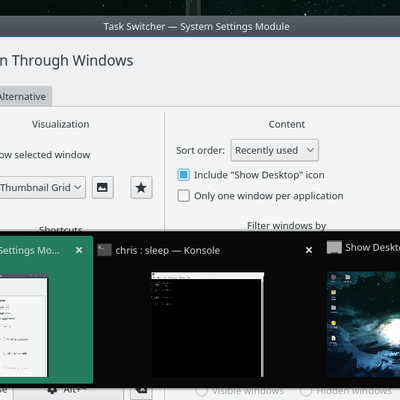Switch to the Alternative tab
The image size is (400, 400).
point(25,96)
